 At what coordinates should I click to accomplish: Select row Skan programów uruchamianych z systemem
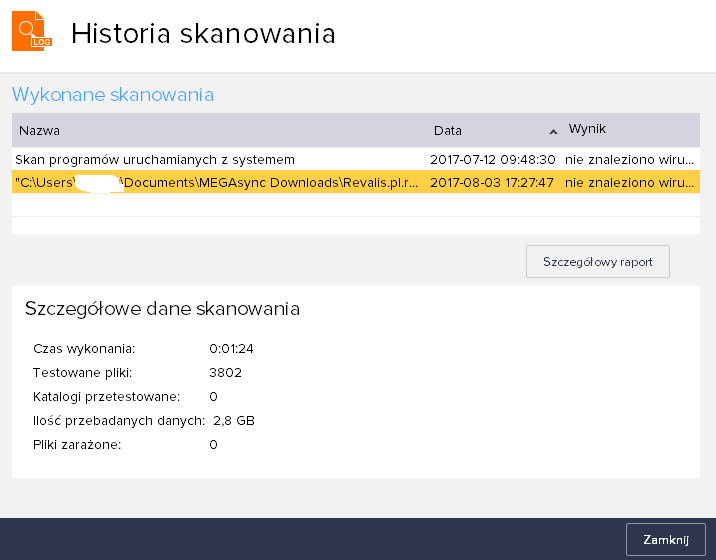pos(356,159)
